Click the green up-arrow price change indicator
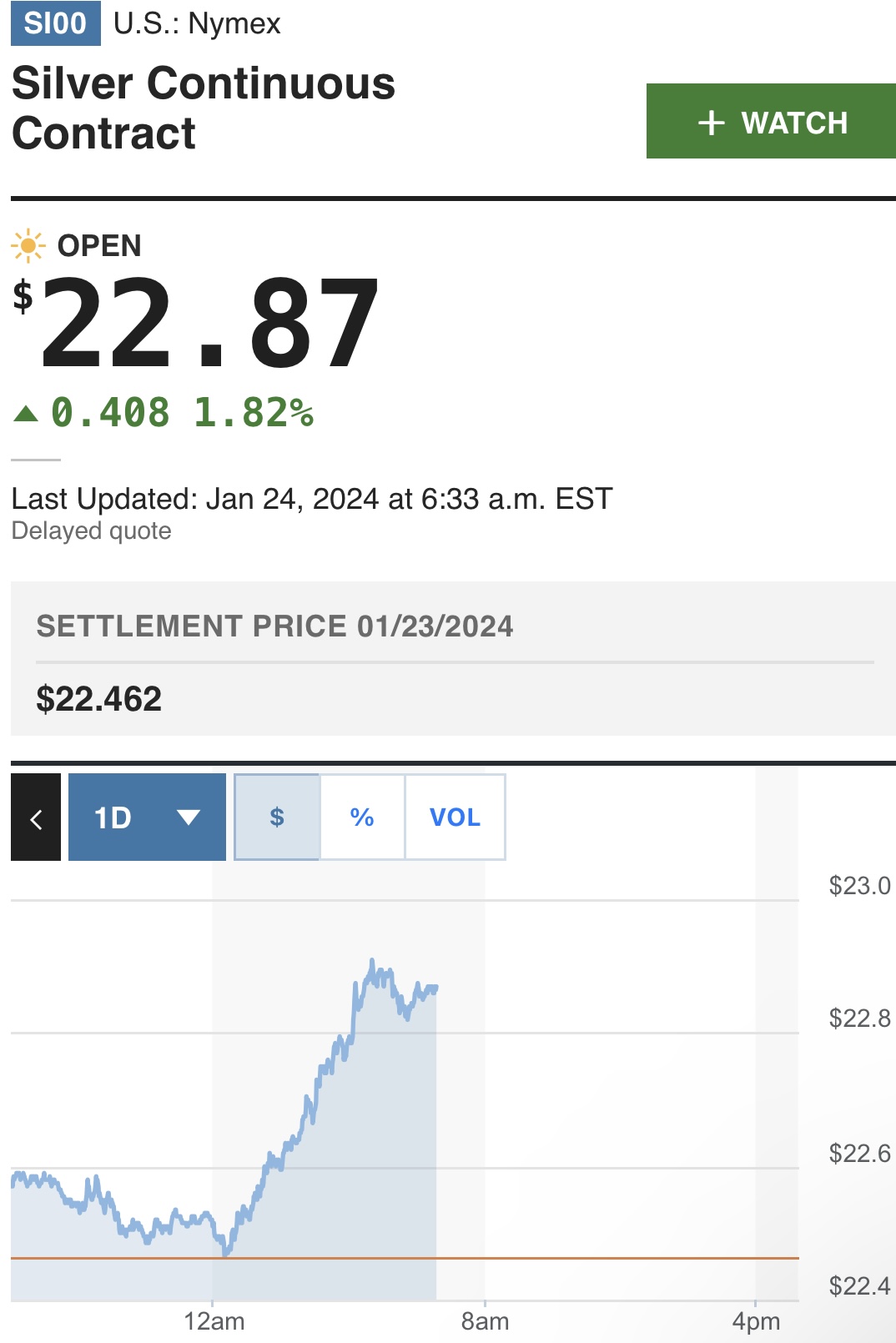Image resolution: width=896 pixels, height=1343 pixels. 26,413
